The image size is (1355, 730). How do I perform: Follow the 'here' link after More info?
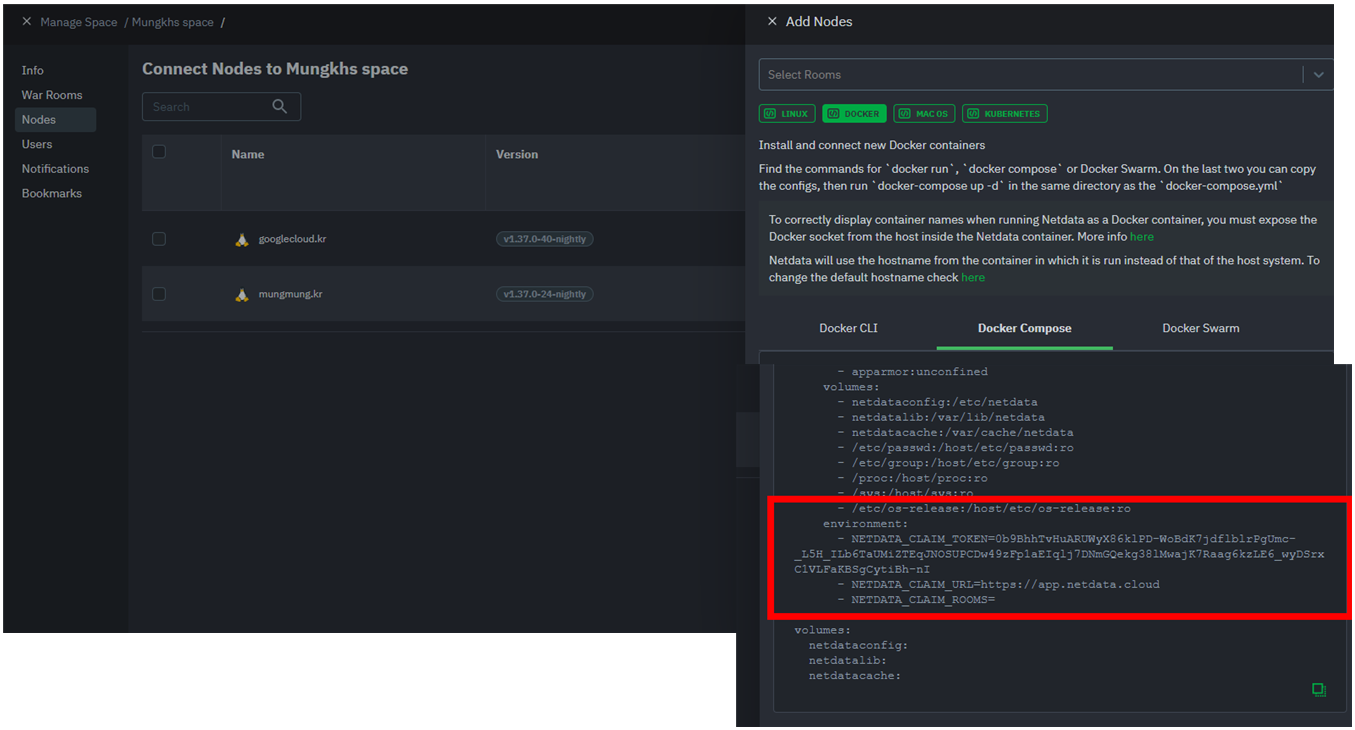pos(1141,237)
